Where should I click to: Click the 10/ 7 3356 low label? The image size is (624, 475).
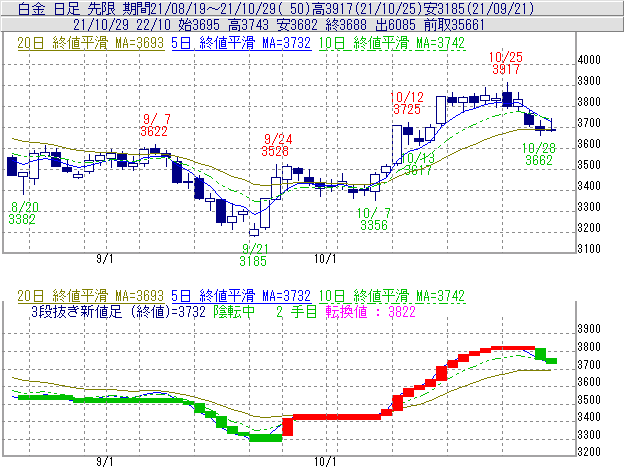[374, 219]
